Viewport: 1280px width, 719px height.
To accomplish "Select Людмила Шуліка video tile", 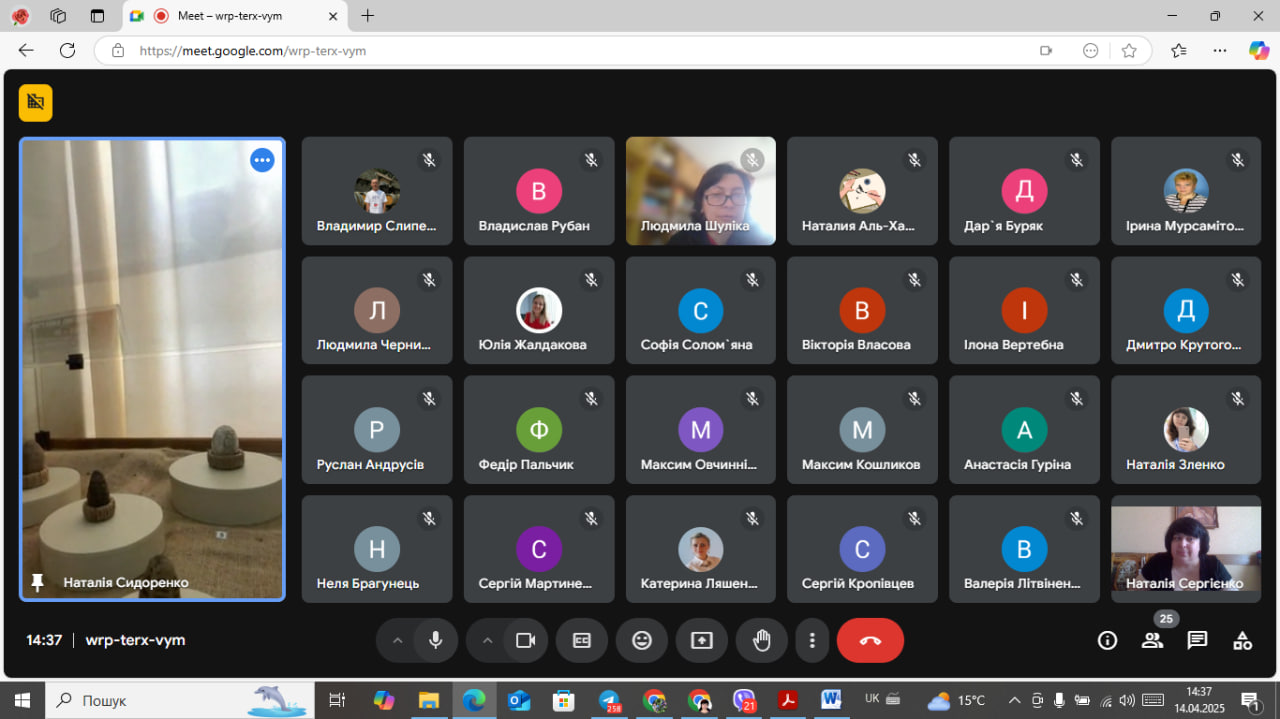I will pyautogui.click(x=701, y=191).
